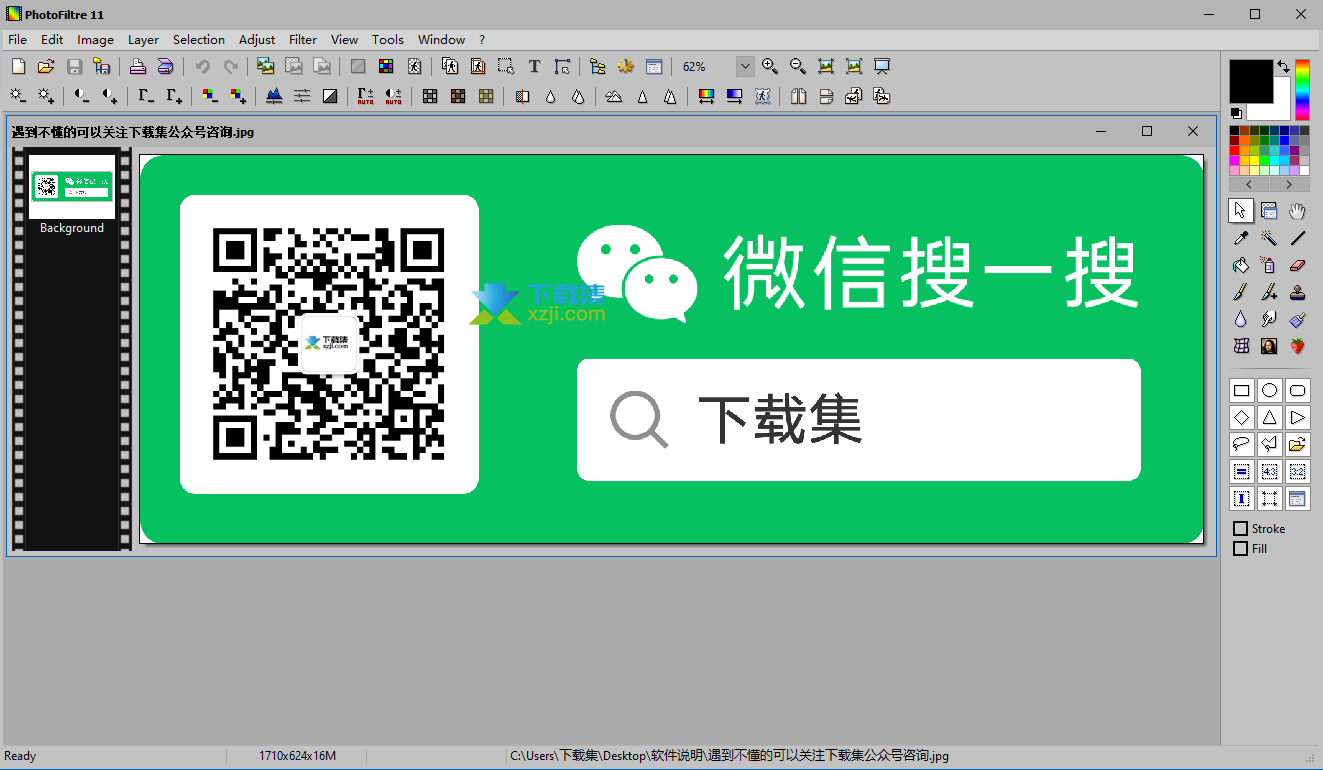Select the Paintbrush tool
This screenshot has height=770, width=1323.
[1241, 292]
